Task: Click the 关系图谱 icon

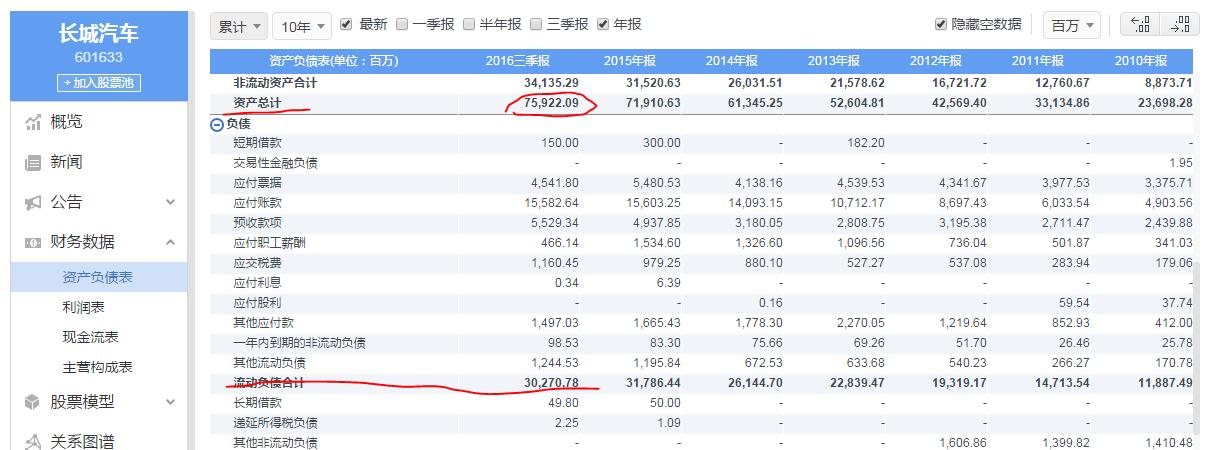Action: pos(31,441)
